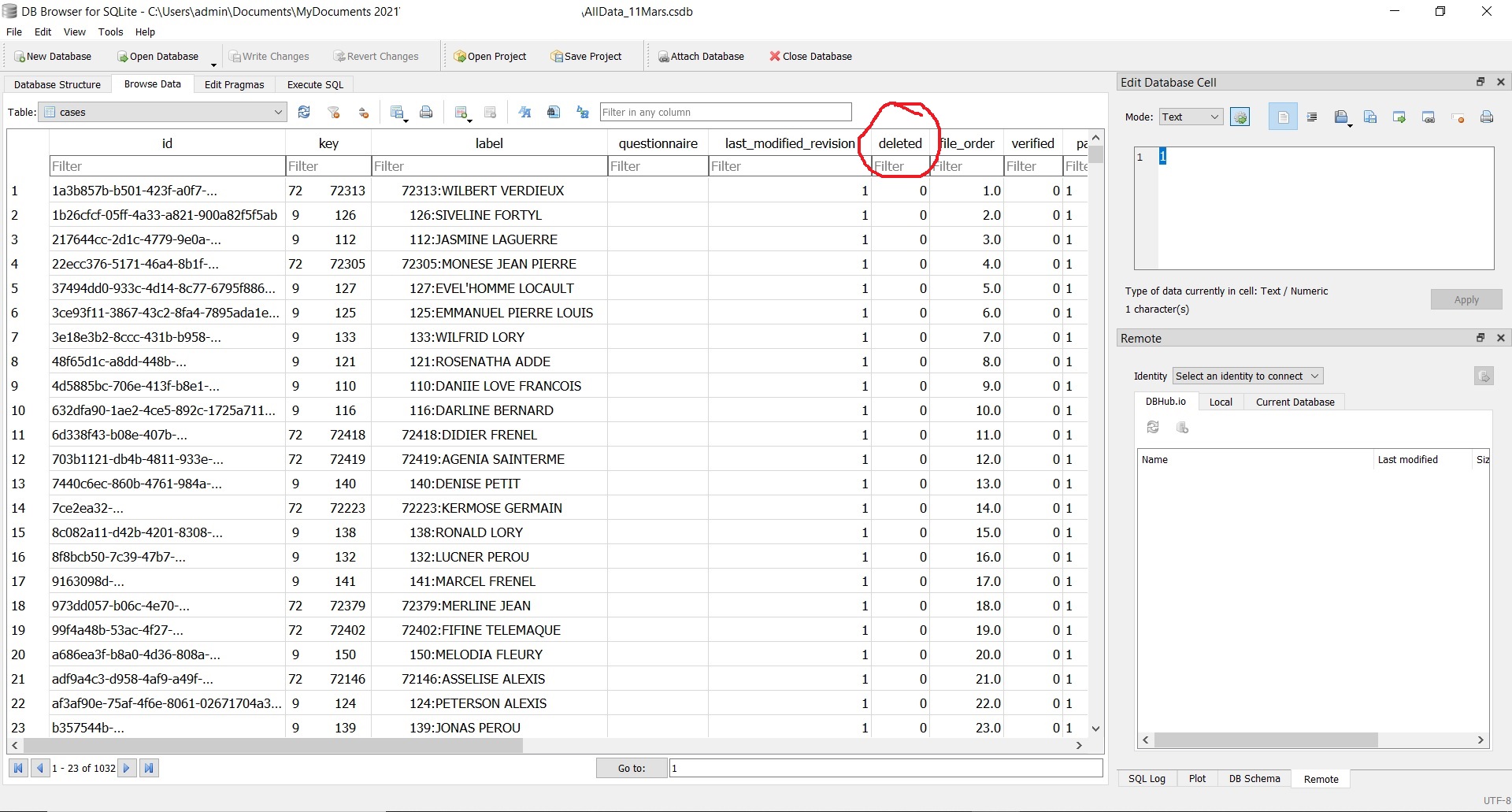
Task: Open Find and Replace icon
Action: click(583, 113)
